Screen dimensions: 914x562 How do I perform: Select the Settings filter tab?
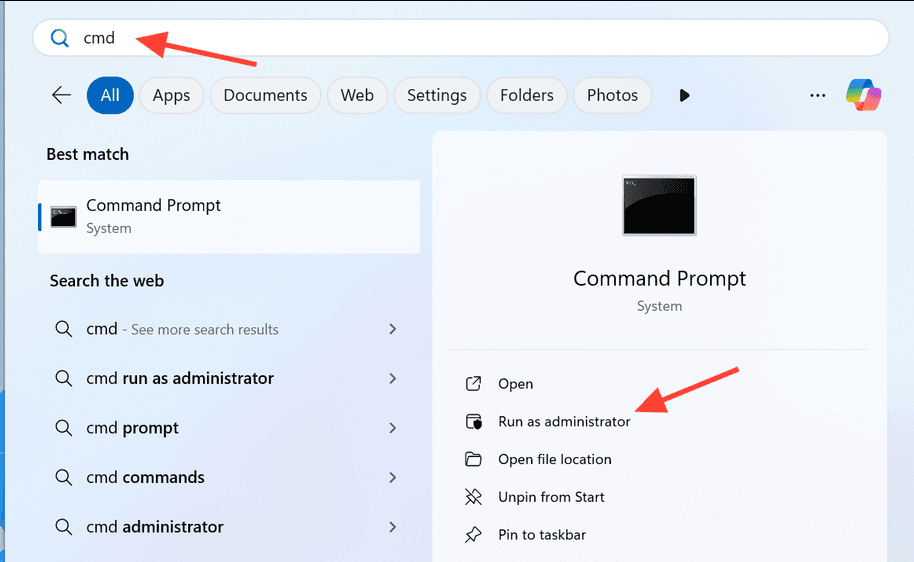pyautogui.click(x=437, y=95)
